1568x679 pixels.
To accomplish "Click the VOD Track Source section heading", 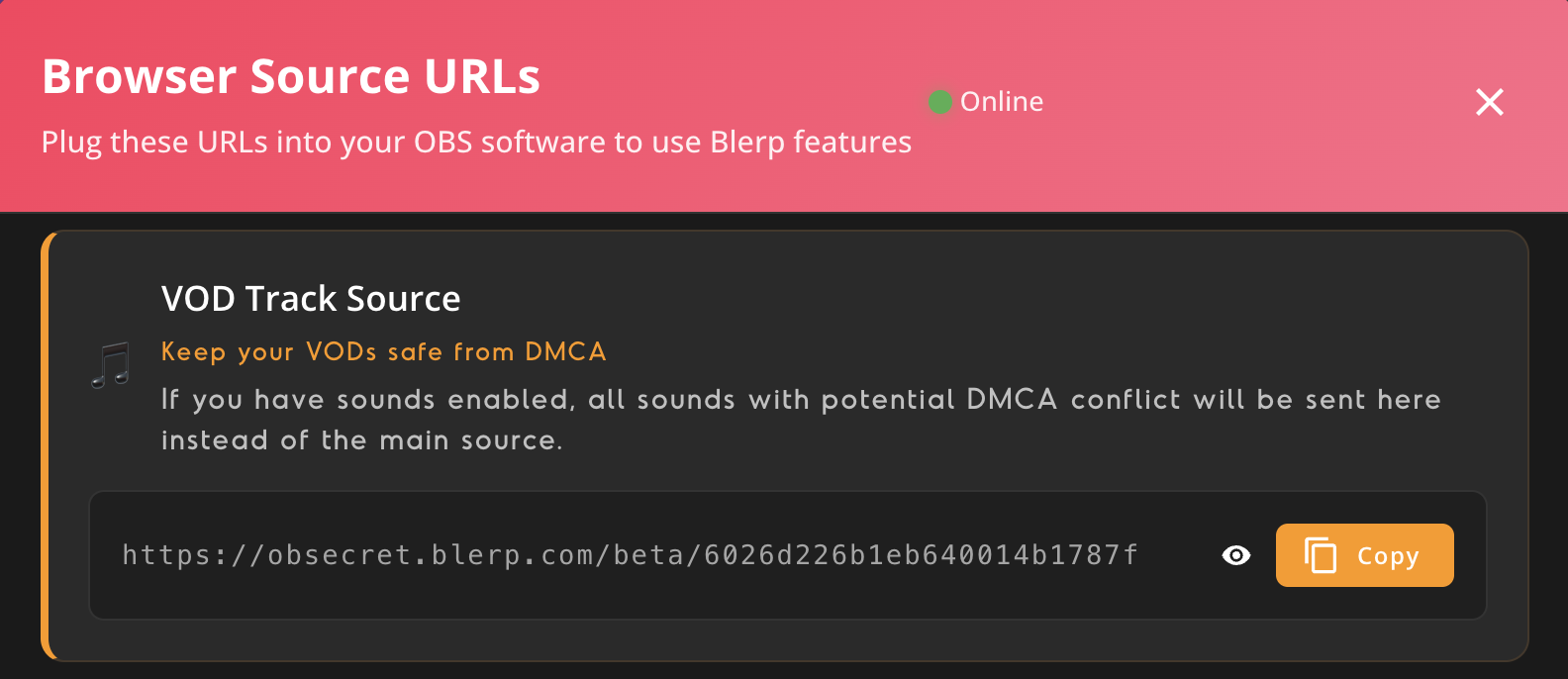I will click(311, 298).
